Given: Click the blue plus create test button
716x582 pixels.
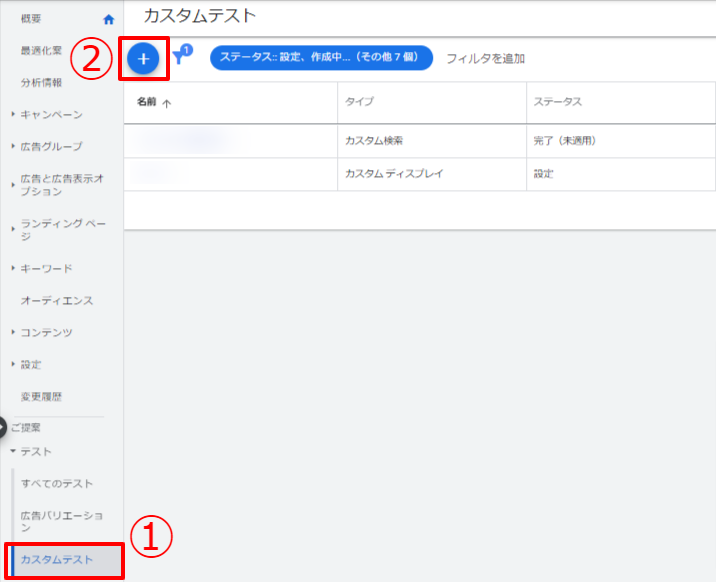Looking at the screenshot, I should point(143,60).
